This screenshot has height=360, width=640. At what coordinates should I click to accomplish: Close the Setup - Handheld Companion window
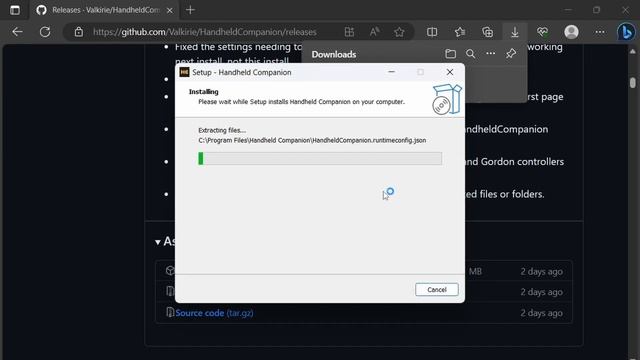[450, 72]
